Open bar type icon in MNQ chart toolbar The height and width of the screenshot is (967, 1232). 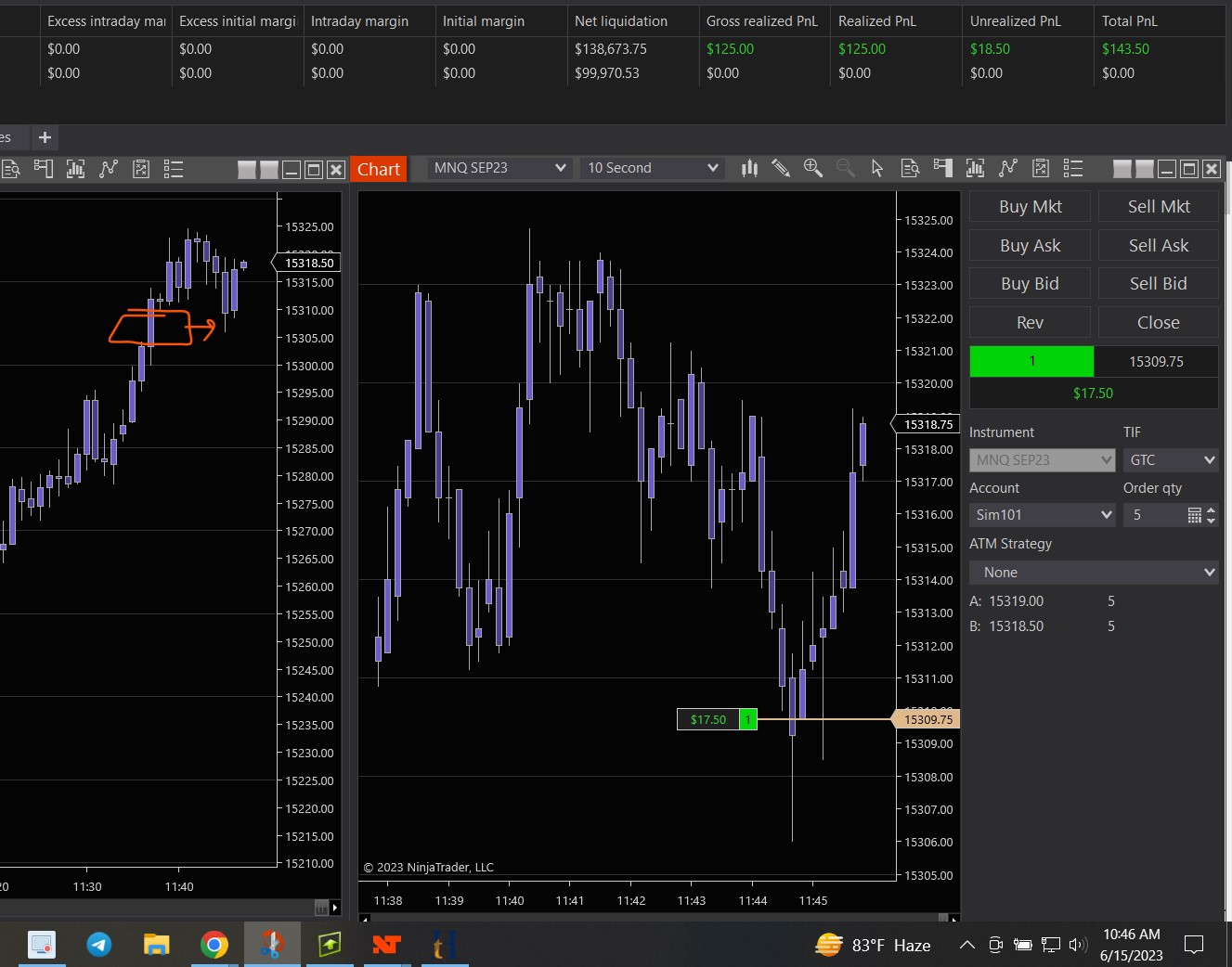point(749,168)
